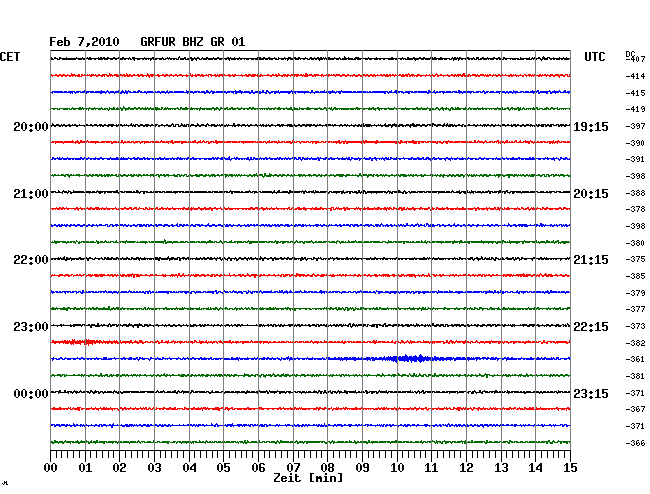Screen dimensions: 650x494
Task: Click the DC offset value '-391'
Action: (x=635, y=159)
